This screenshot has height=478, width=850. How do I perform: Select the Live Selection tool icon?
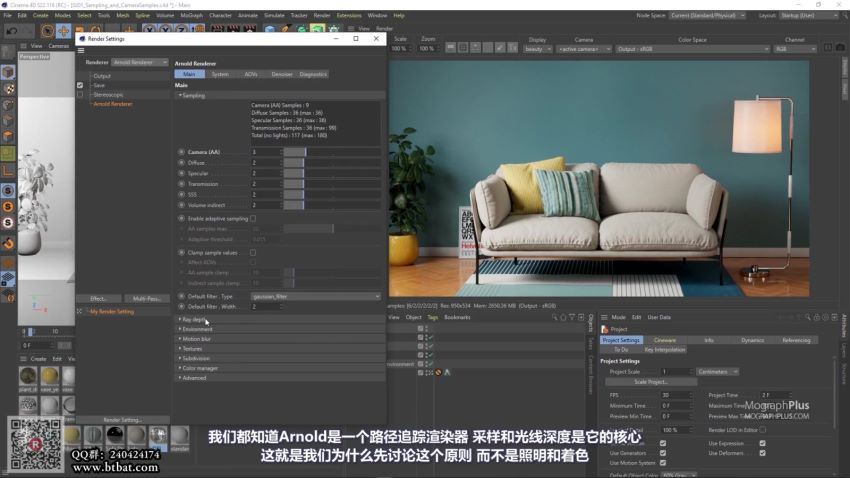tap(48, 31)
